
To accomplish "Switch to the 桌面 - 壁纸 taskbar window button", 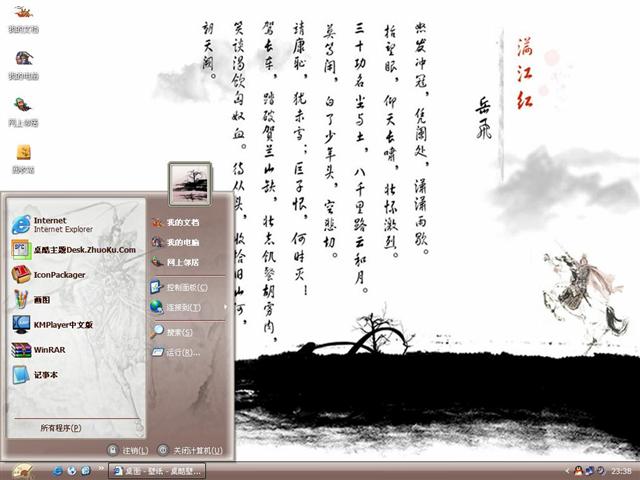I will click(x=157, y=471).
